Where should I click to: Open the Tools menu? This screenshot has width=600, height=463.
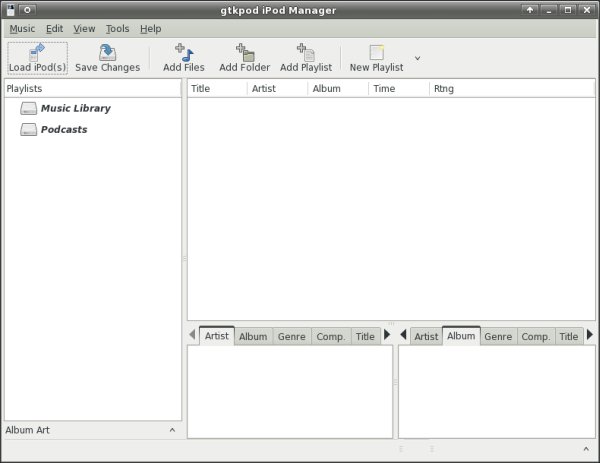pyautogui.click(x=117, y=29)
